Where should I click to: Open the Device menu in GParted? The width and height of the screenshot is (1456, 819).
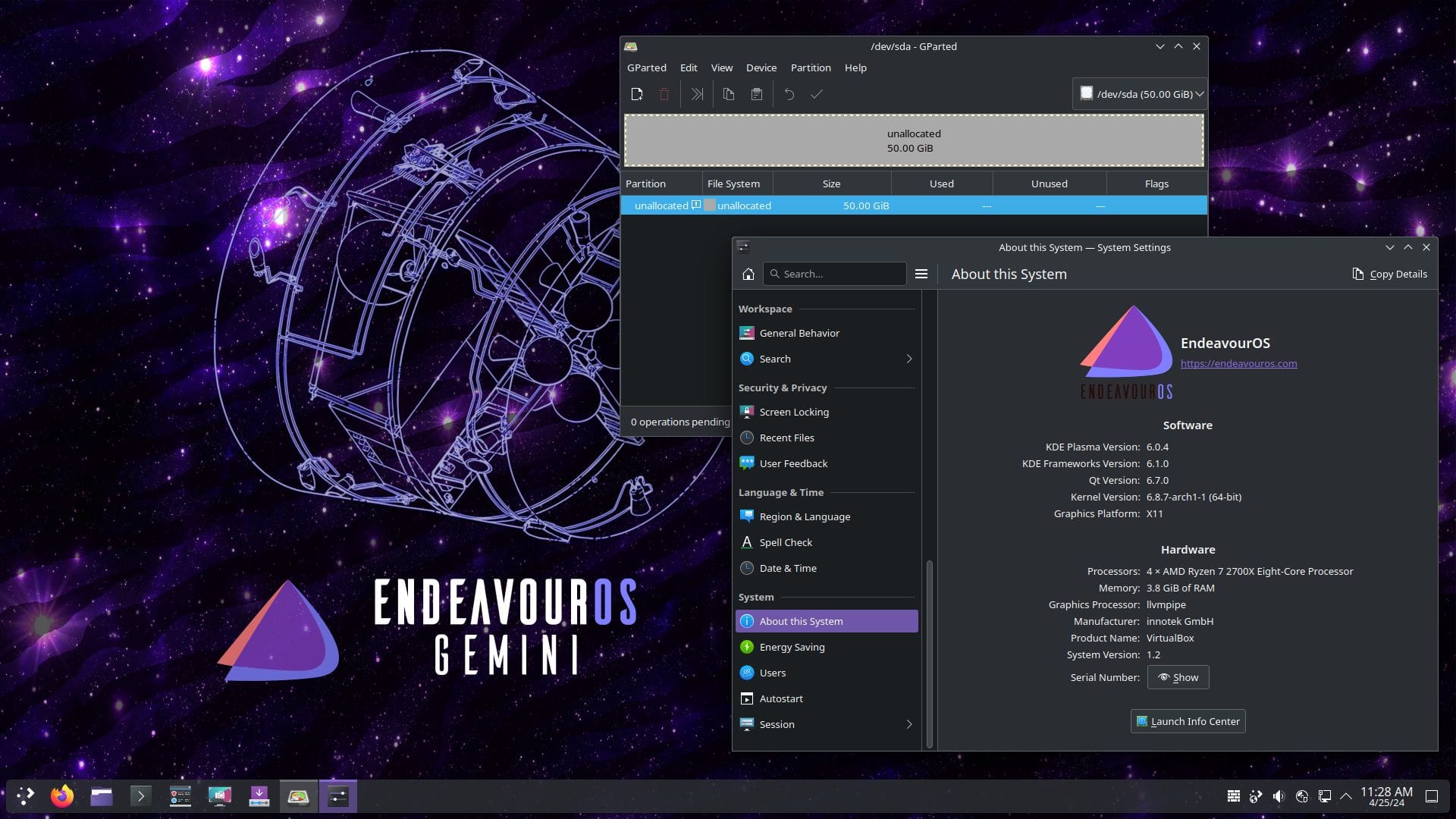pyautogui.click(x=761, y=67)
